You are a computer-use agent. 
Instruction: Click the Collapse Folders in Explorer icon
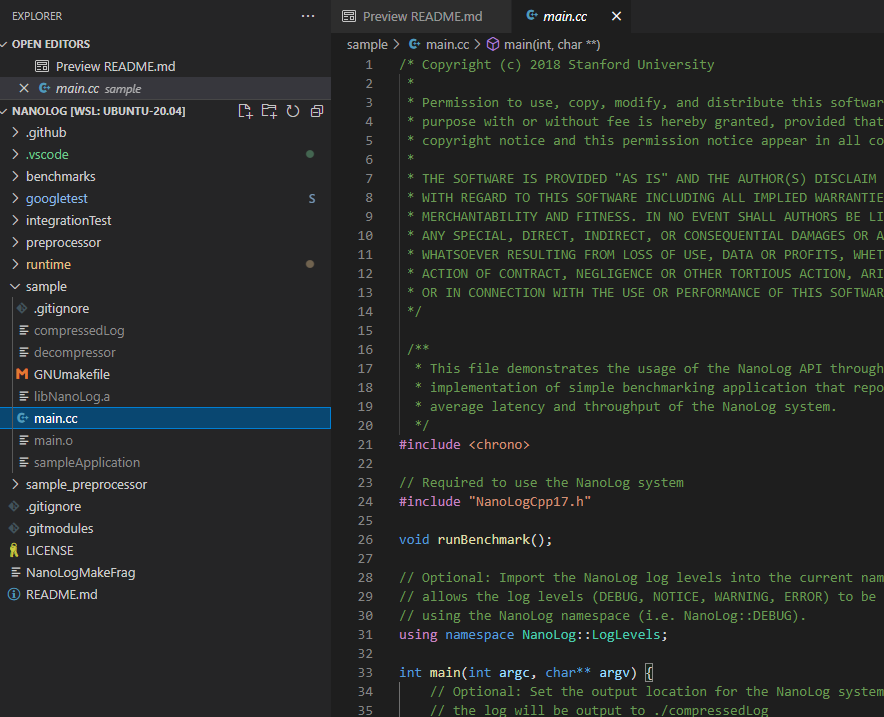(x=311, y=113)
